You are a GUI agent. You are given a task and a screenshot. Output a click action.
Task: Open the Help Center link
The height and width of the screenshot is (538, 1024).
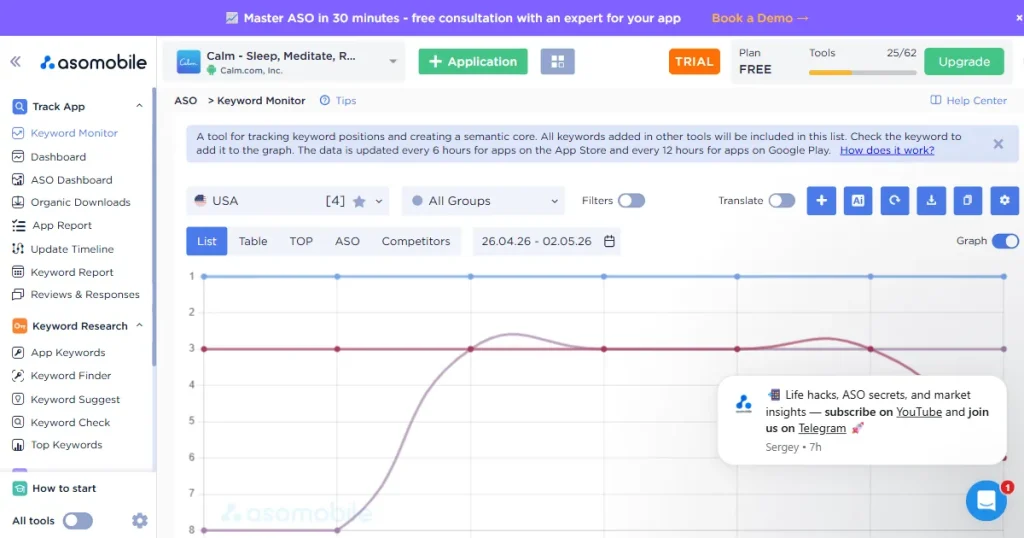click(968, 101)
